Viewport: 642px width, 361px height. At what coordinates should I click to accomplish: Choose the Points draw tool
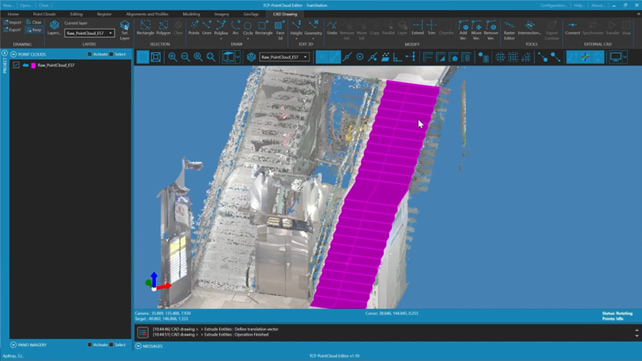[x=194, y=28]
